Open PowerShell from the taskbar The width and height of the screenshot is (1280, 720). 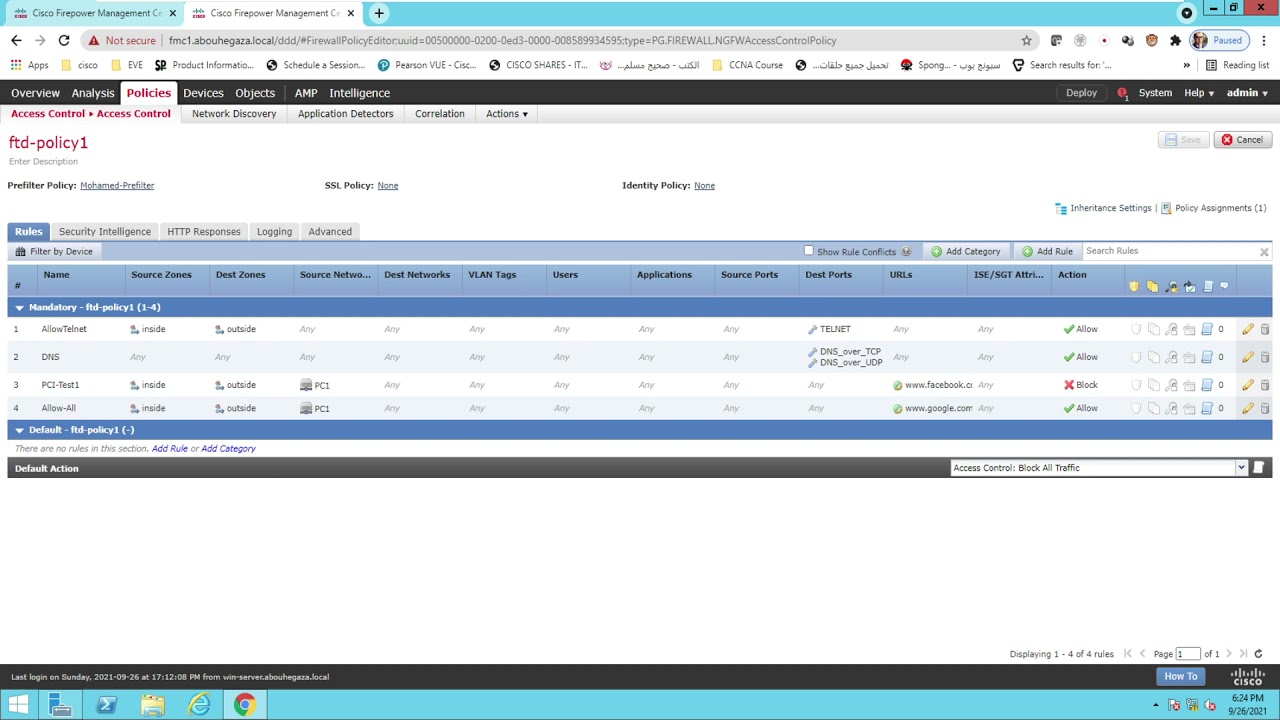pyautogui.click(x=107, y=705)
